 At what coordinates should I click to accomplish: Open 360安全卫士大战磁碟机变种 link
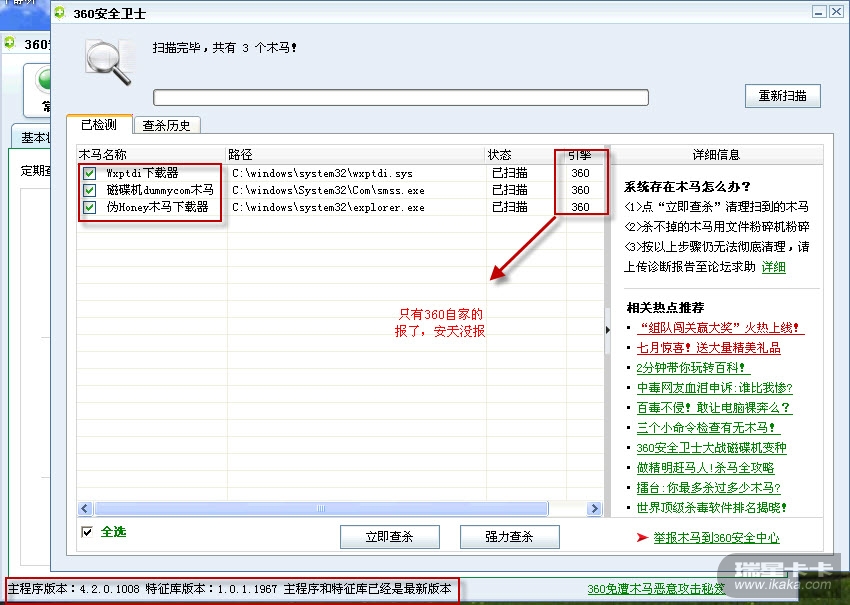711,448
